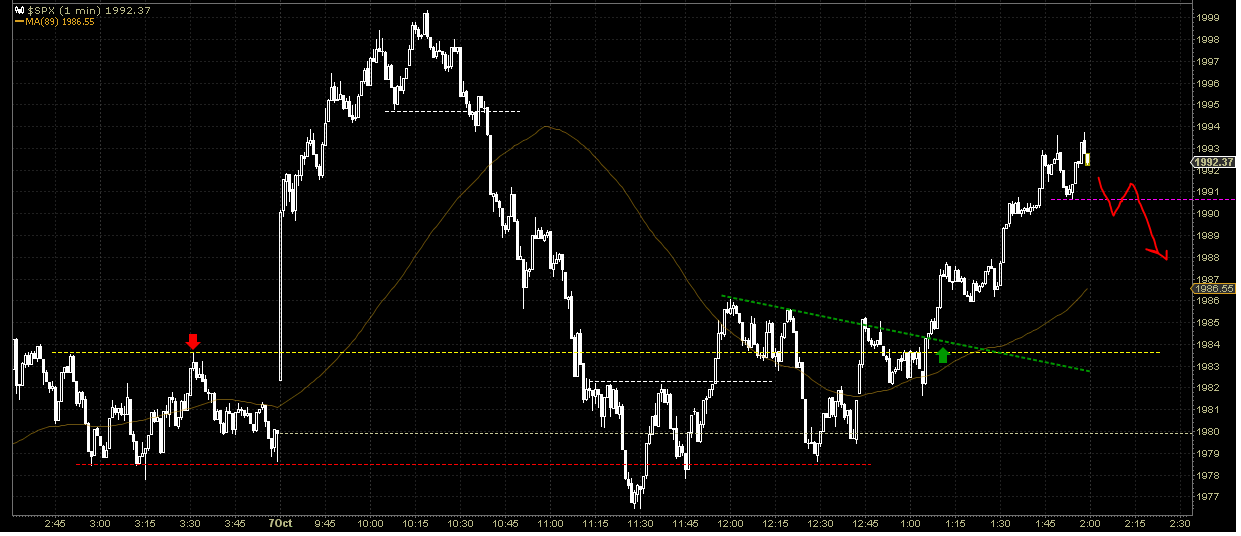Click the 1981 price axis label
Viewport: 1241px width, 536px height.
1207,410
